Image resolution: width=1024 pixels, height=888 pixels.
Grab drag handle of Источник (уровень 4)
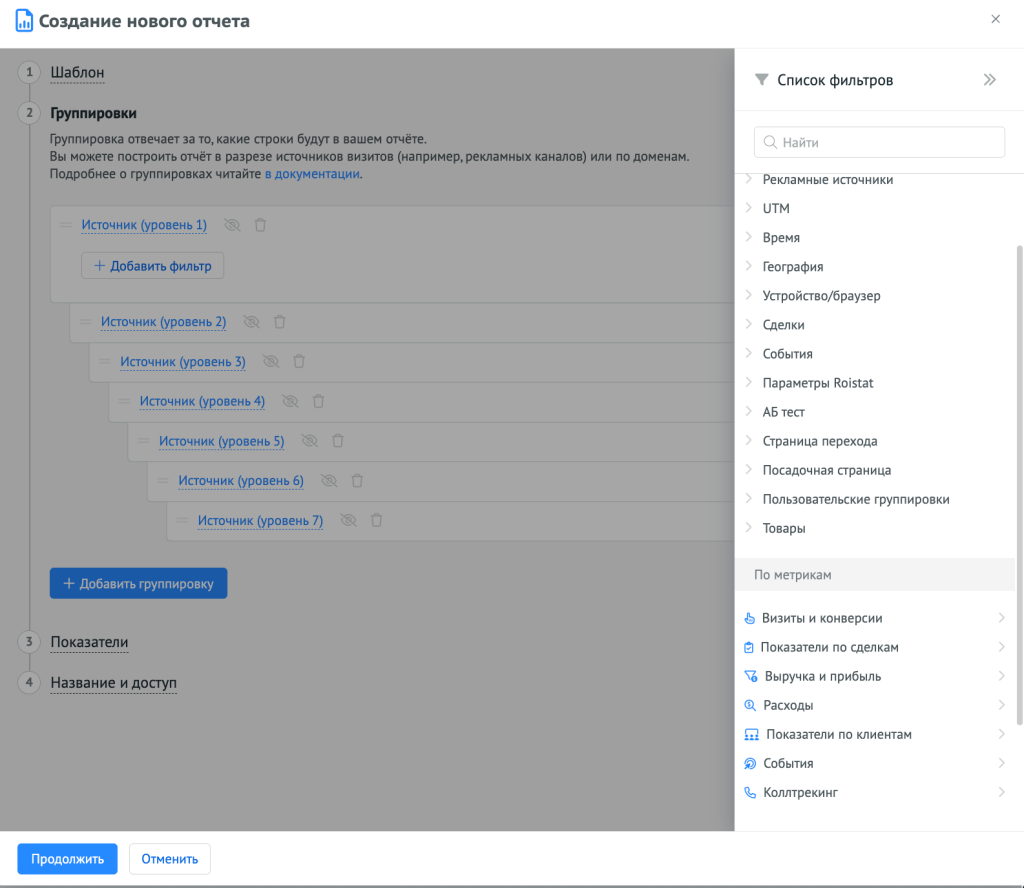(124, 401)
